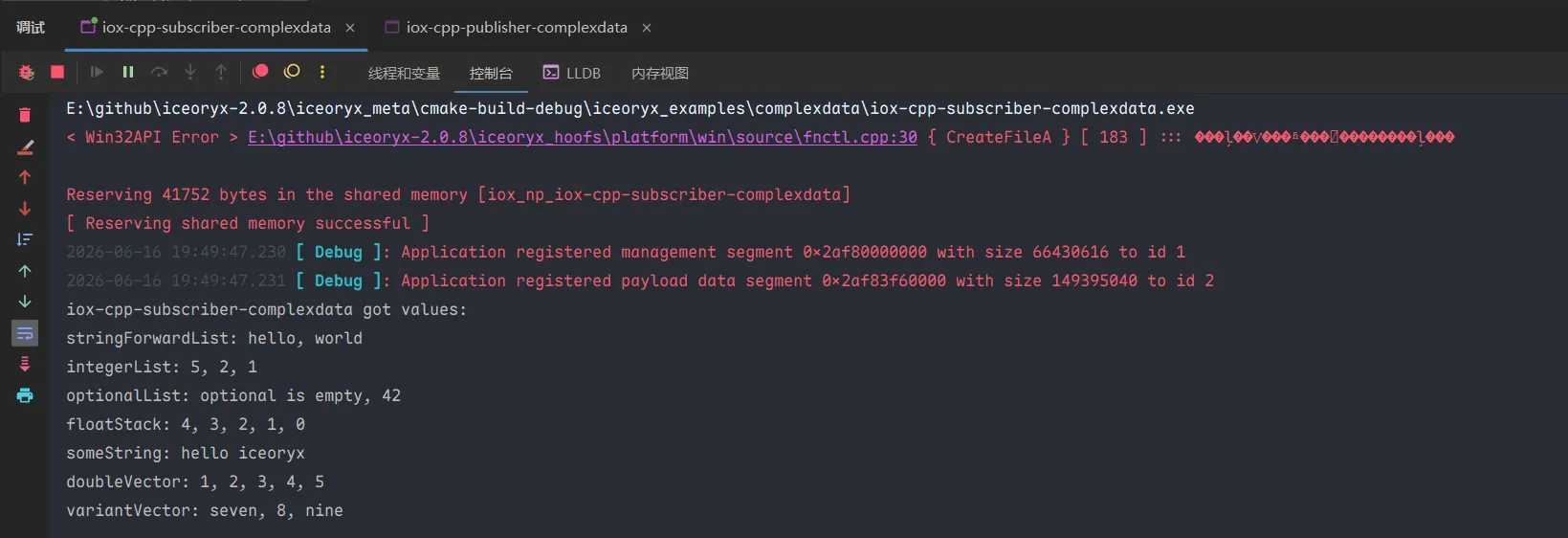Switch to the LLDB tab
This screenshot has height=538, width=1568.
coord(572,73)
